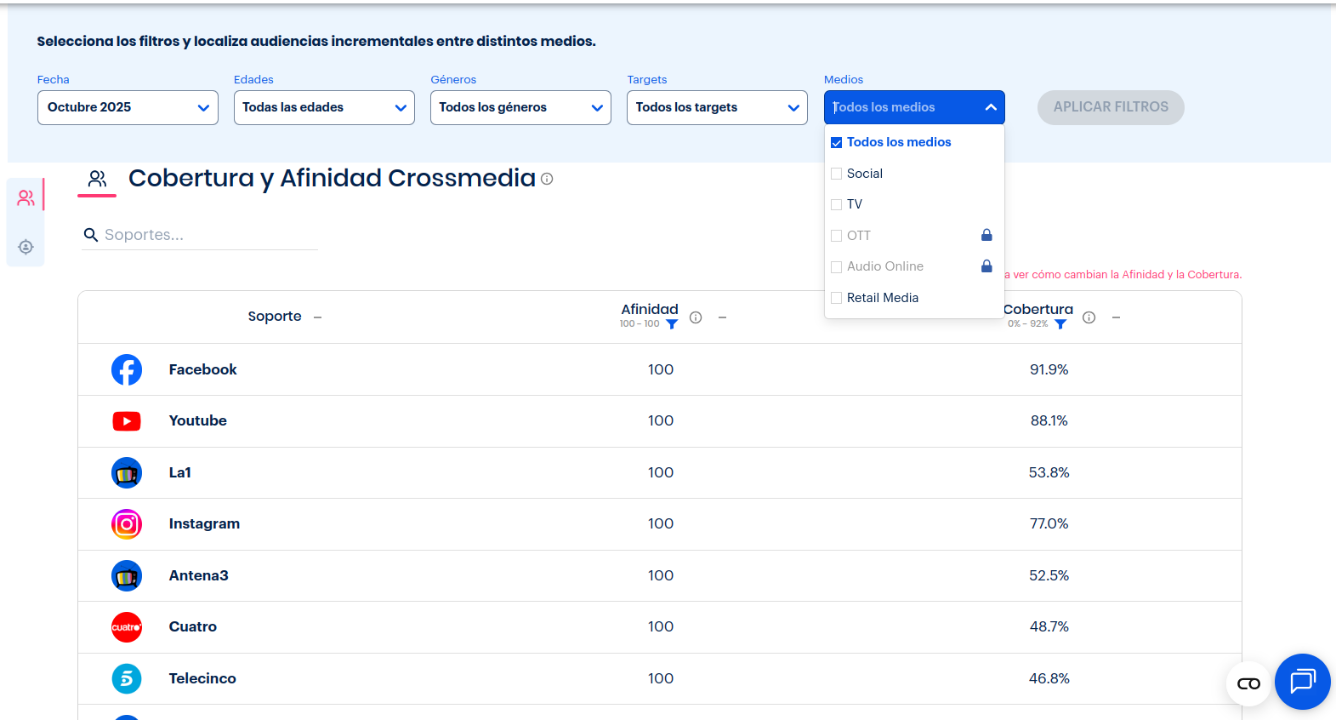Click the Youtube logo icon
The image size is (1336, 720).
pyautogui.click(x=126, y=421)
